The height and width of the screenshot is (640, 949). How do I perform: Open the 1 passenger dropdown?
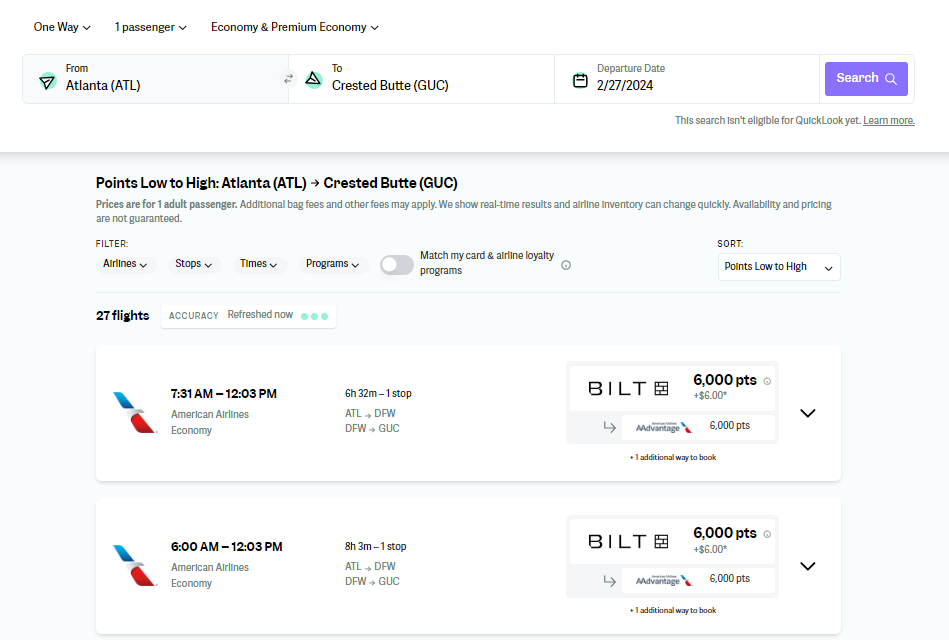tap(150, 27)
